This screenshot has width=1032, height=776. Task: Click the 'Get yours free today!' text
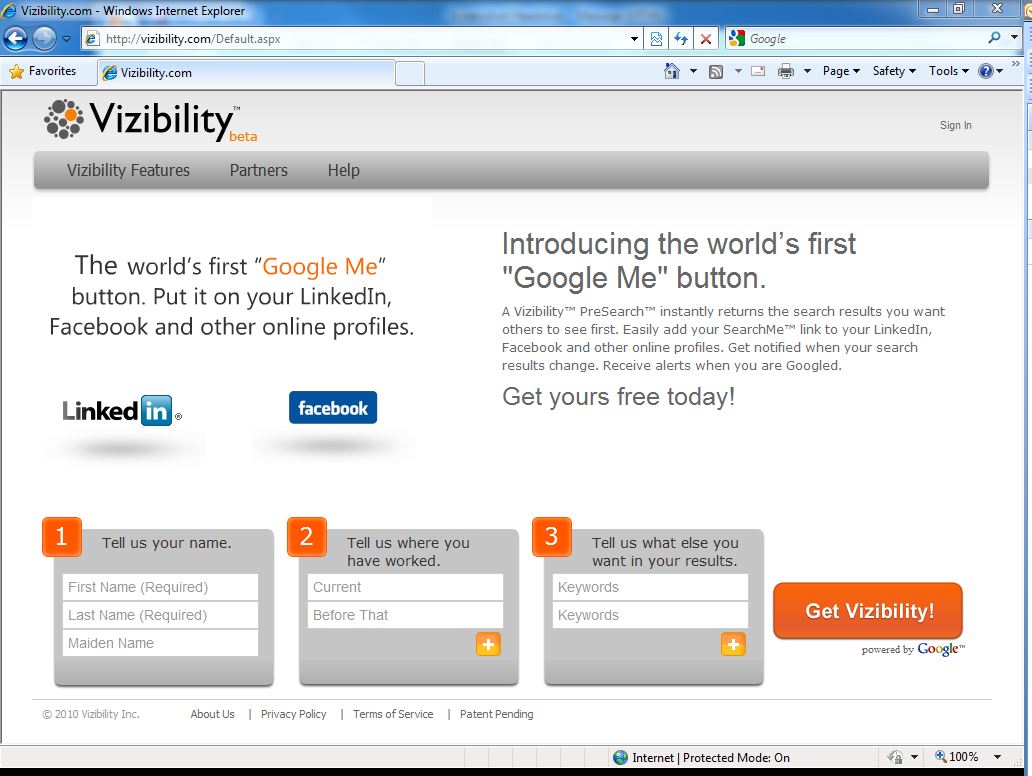click(x=619, y=397)
